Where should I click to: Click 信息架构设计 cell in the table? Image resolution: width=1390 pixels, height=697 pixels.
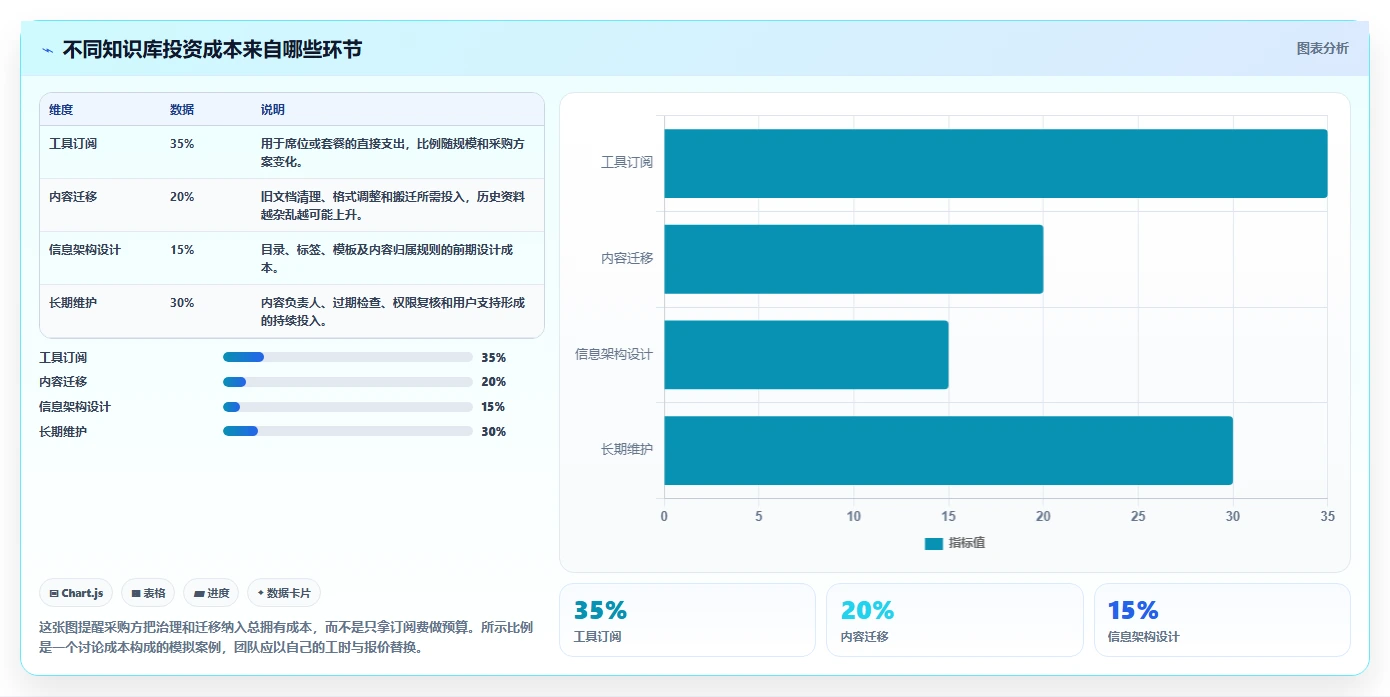click(85, 250)
